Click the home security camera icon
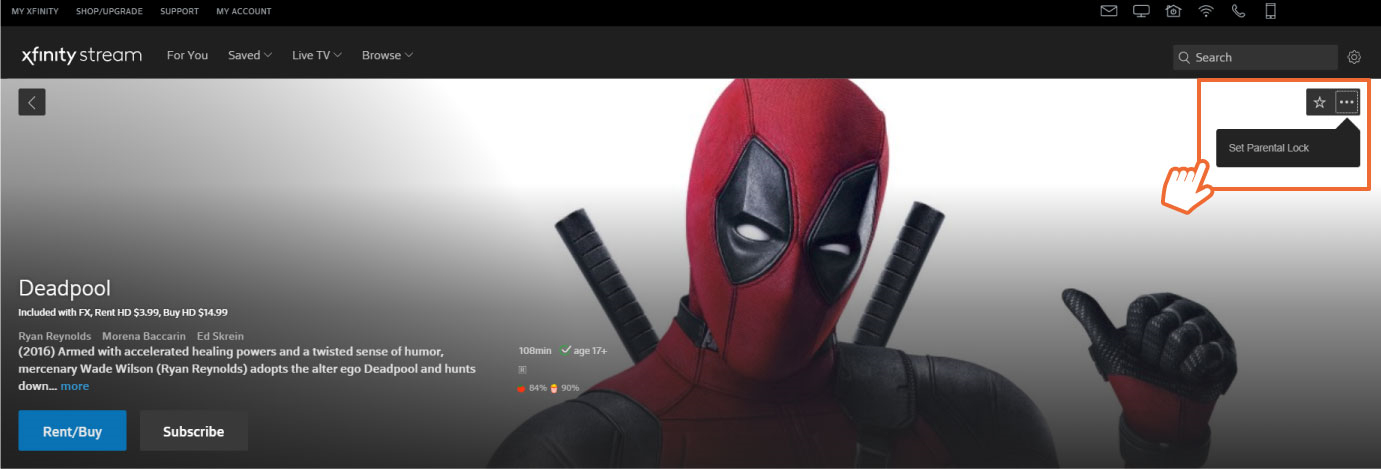 tap(1173, 12)
